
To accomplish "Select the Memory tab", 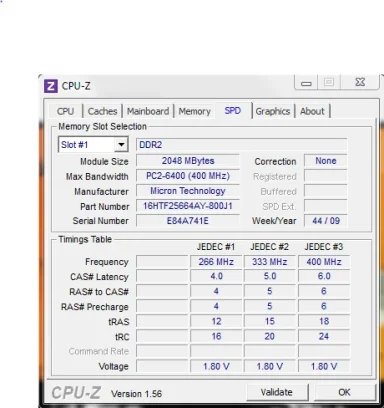I will click(195, 111).
